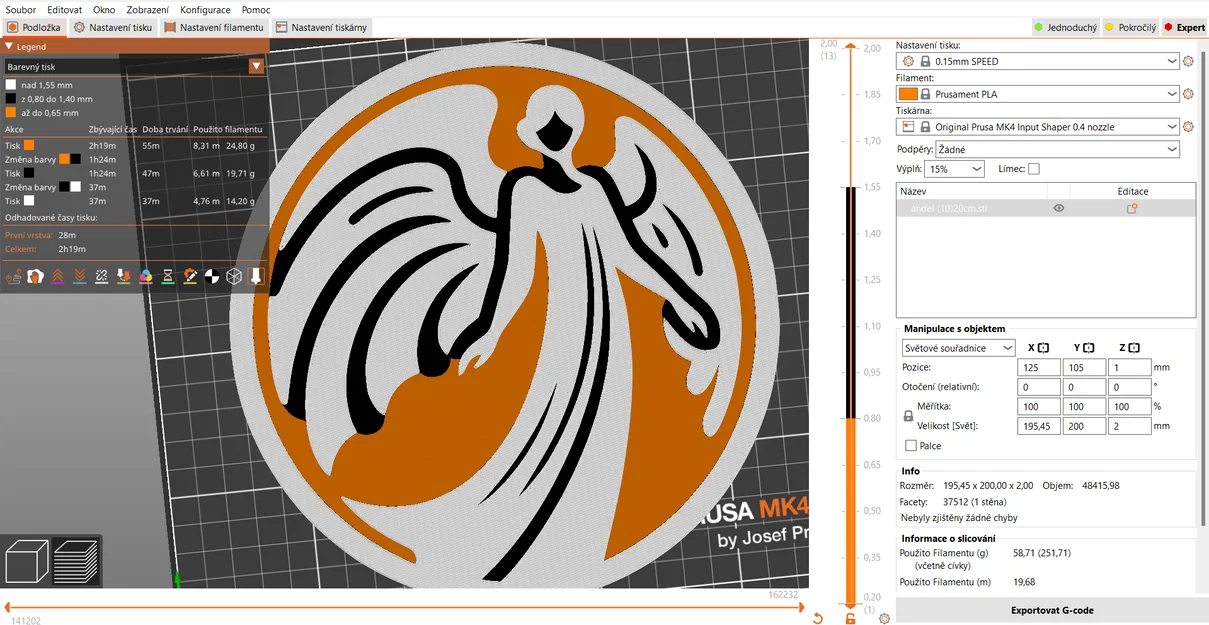
Task: Toggle center of gravity marker icon
Action: pos(212,276)
